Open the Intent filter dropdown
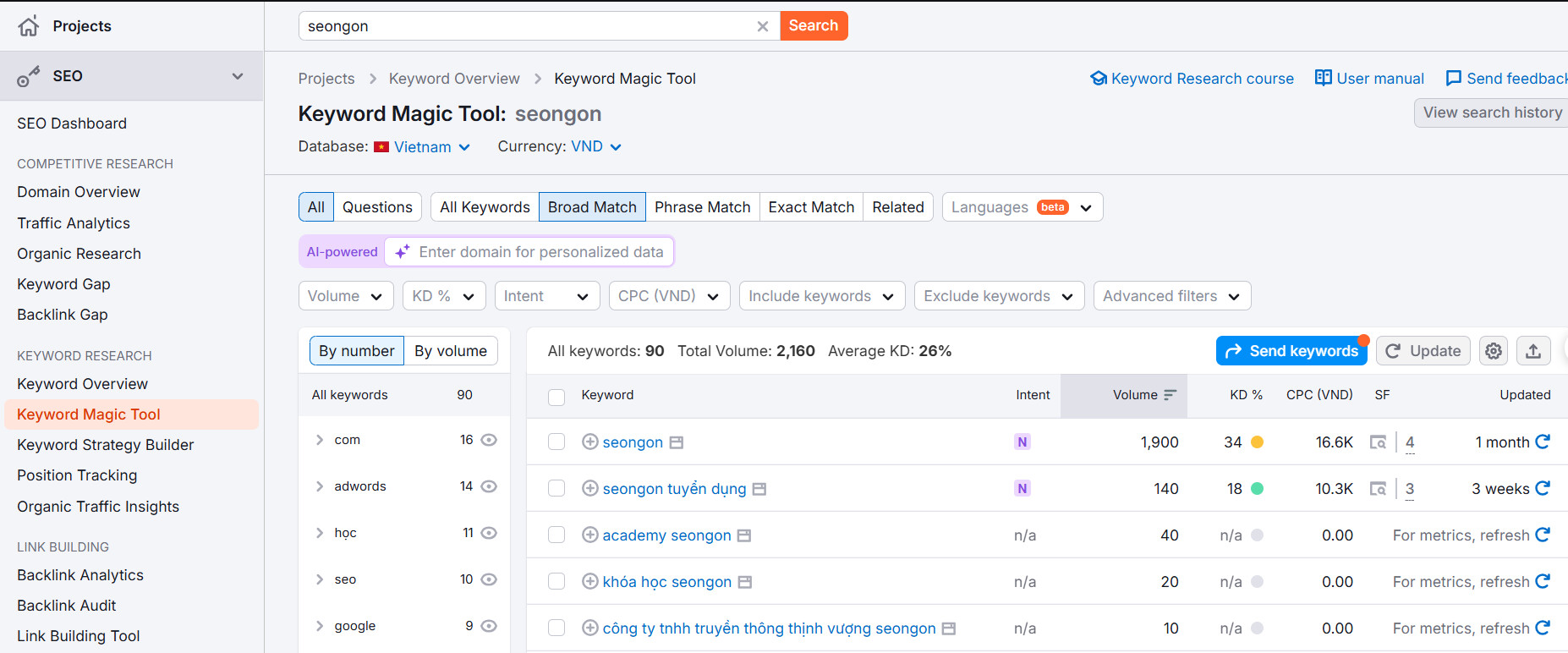 point(547,296)
